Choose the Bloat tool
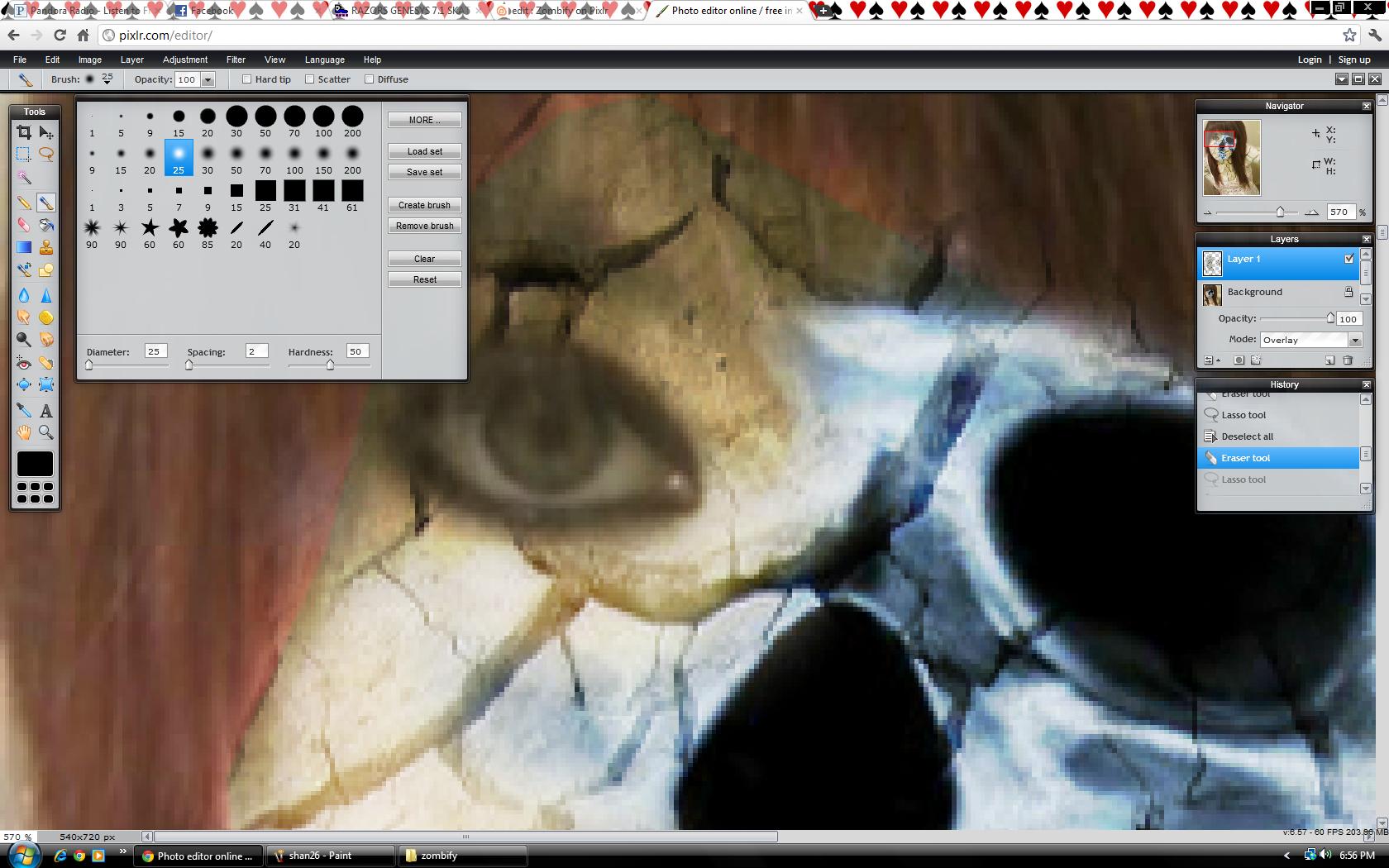The height and width of the screenshot is (868, 1389). [x=24, y=384]
